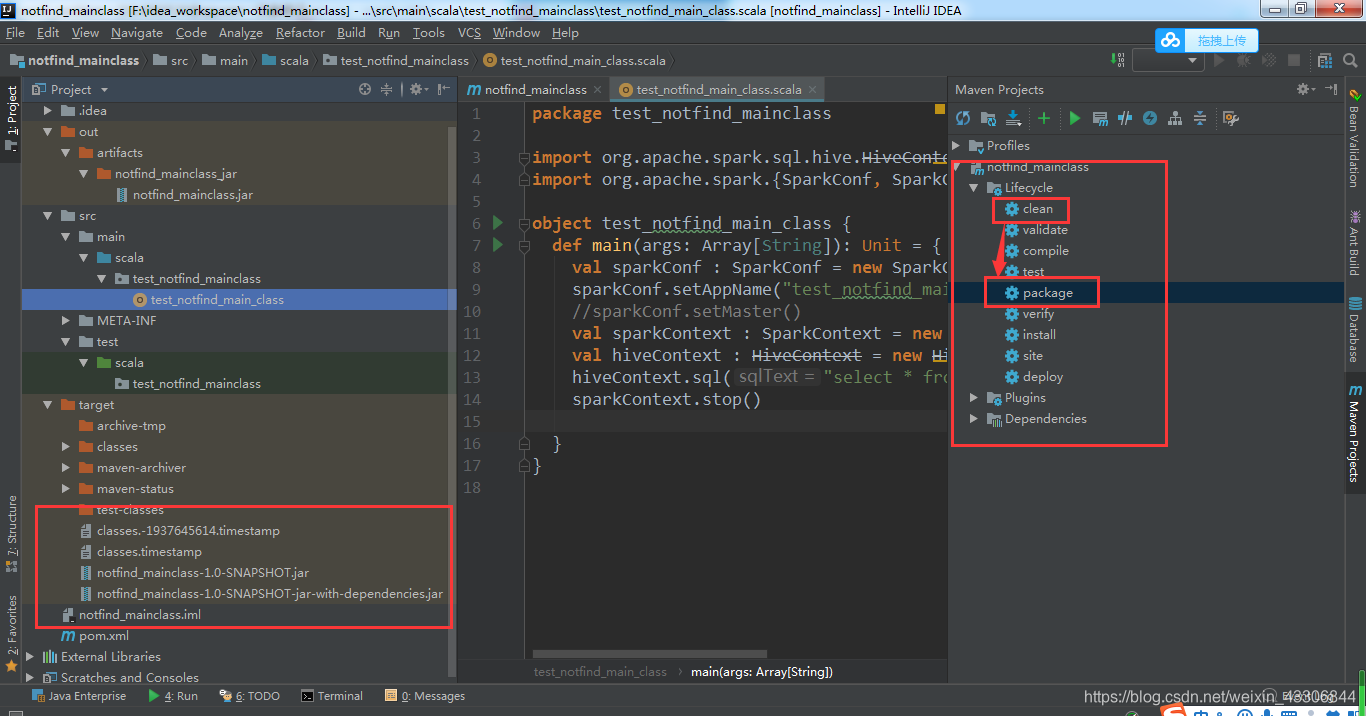This screenshot has width=1366, height=716.
Task: Expand maven-archiver folder
Action: 66,468
